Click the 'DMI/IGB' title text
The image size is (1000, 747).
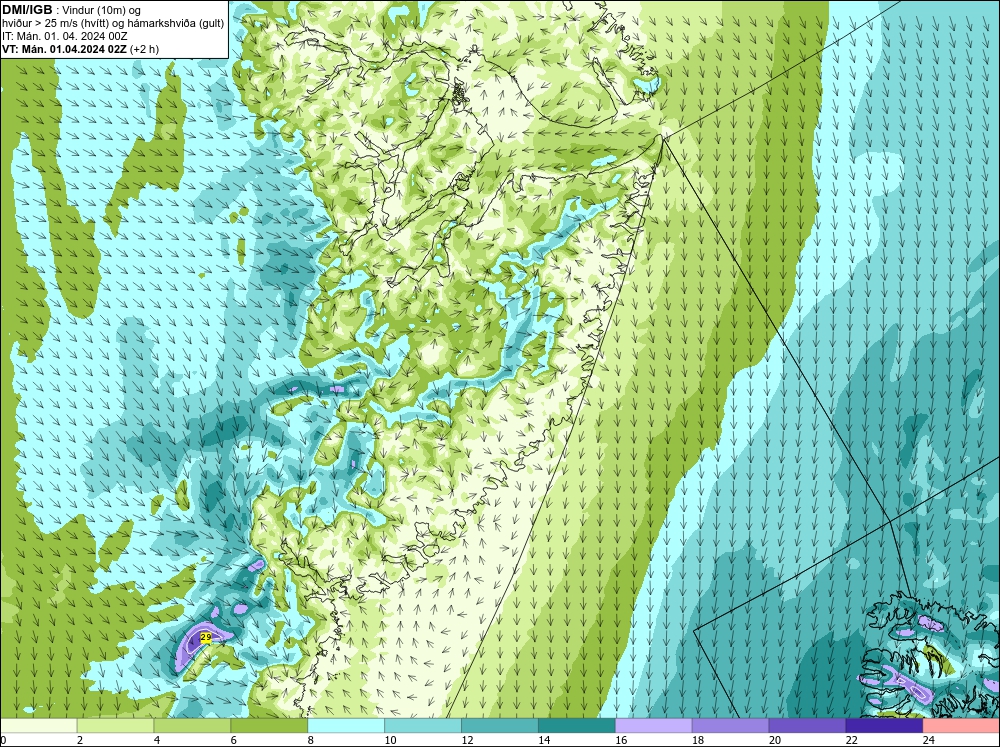pos(27,10)
